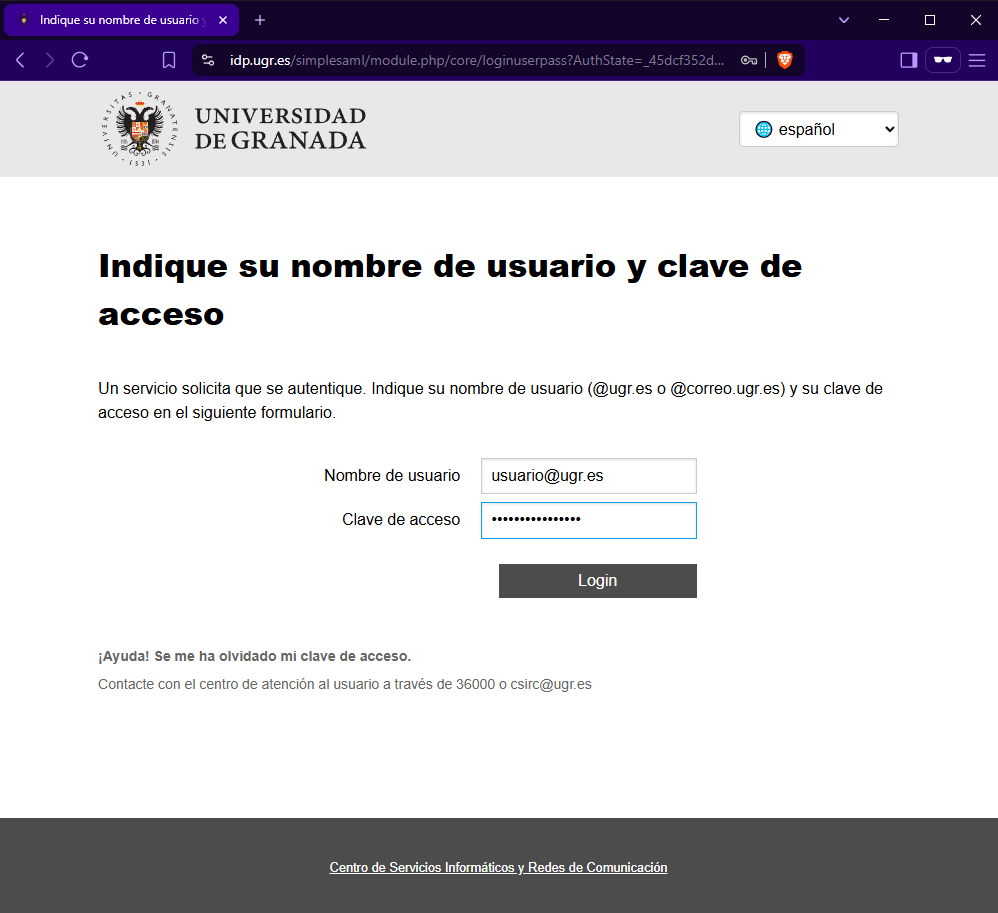
Task: Open Centro de Servicios Informáticos link
Action: pos(498,867)
